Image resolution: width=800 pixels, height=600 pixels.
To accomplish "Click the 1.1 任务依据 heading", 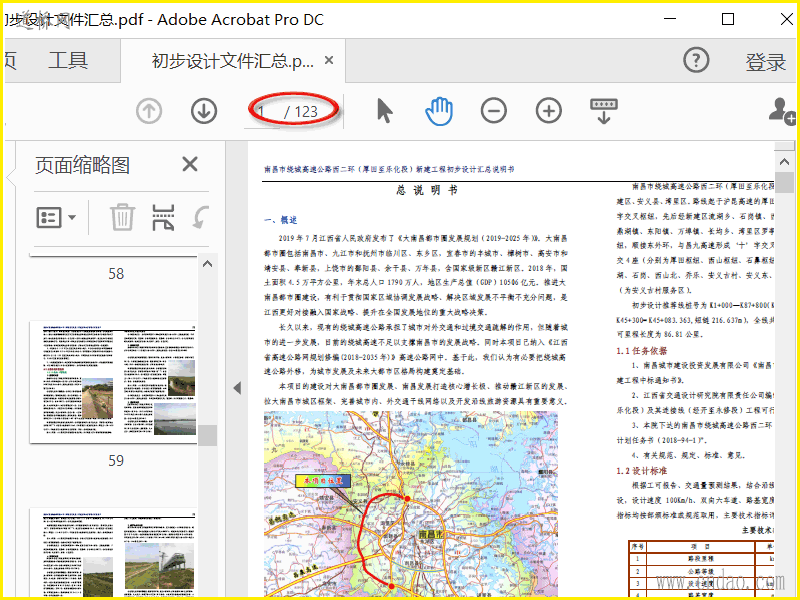I will click(641, 351).
